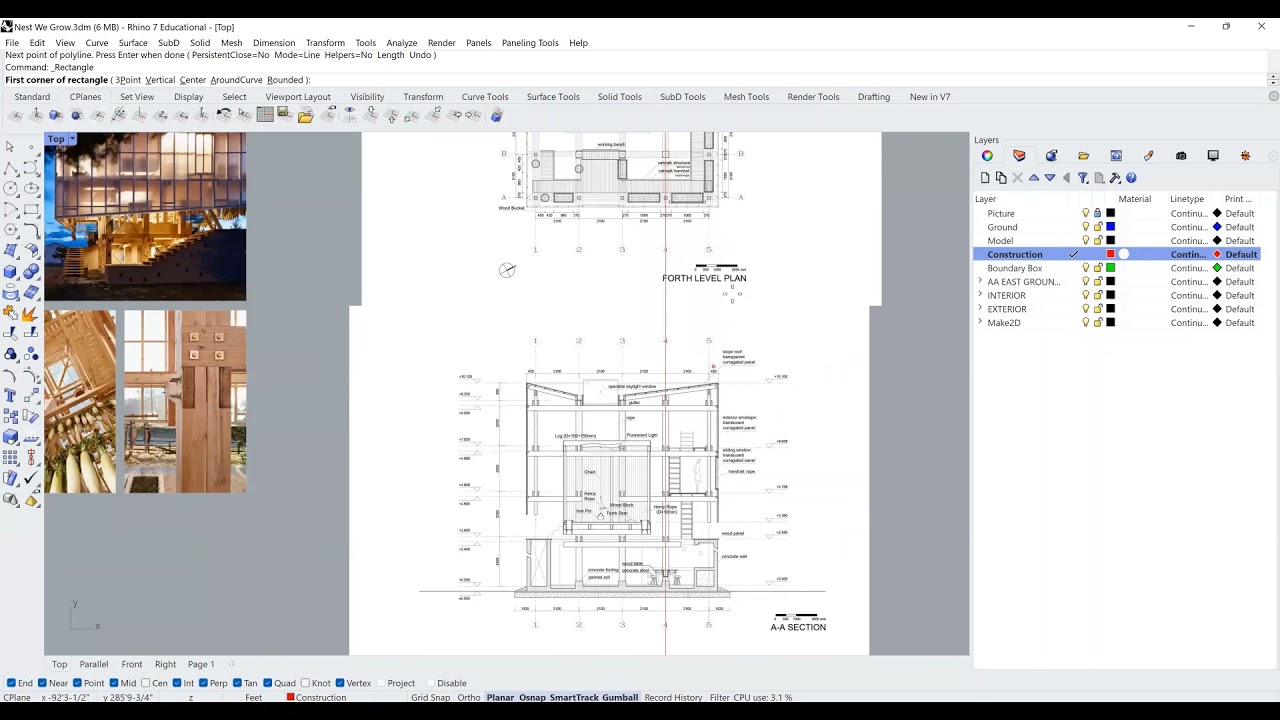Expand the AA EAST GROUN... layer
1280x720 pixels.
click(x=980, y=282)
